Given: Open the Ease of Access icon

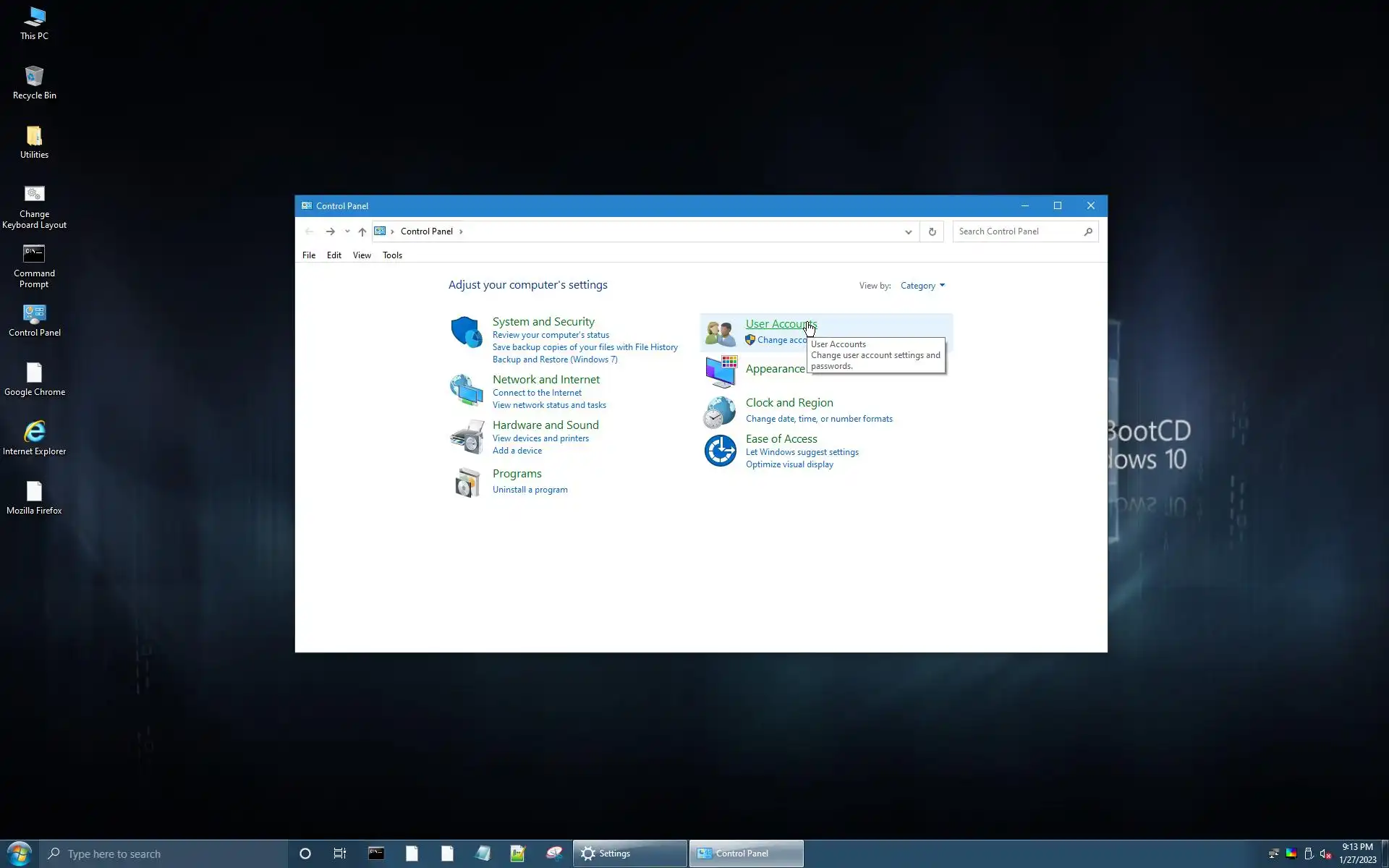Looking at the screenshot, I should click(720, 451).
